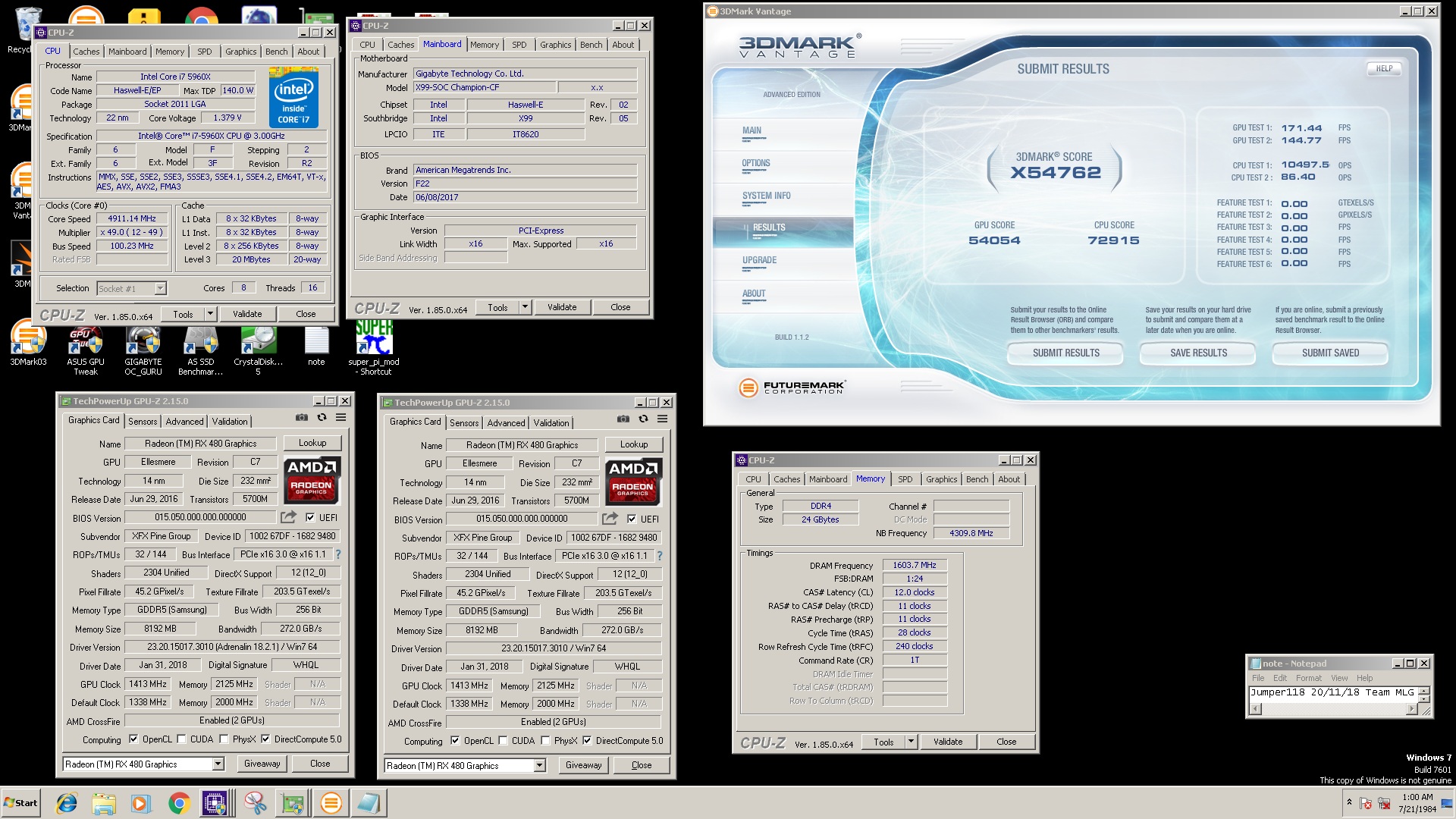
Task: Open Windows Explorer from the taskbar
Action: pyautogui.click(x=104, y=803)
